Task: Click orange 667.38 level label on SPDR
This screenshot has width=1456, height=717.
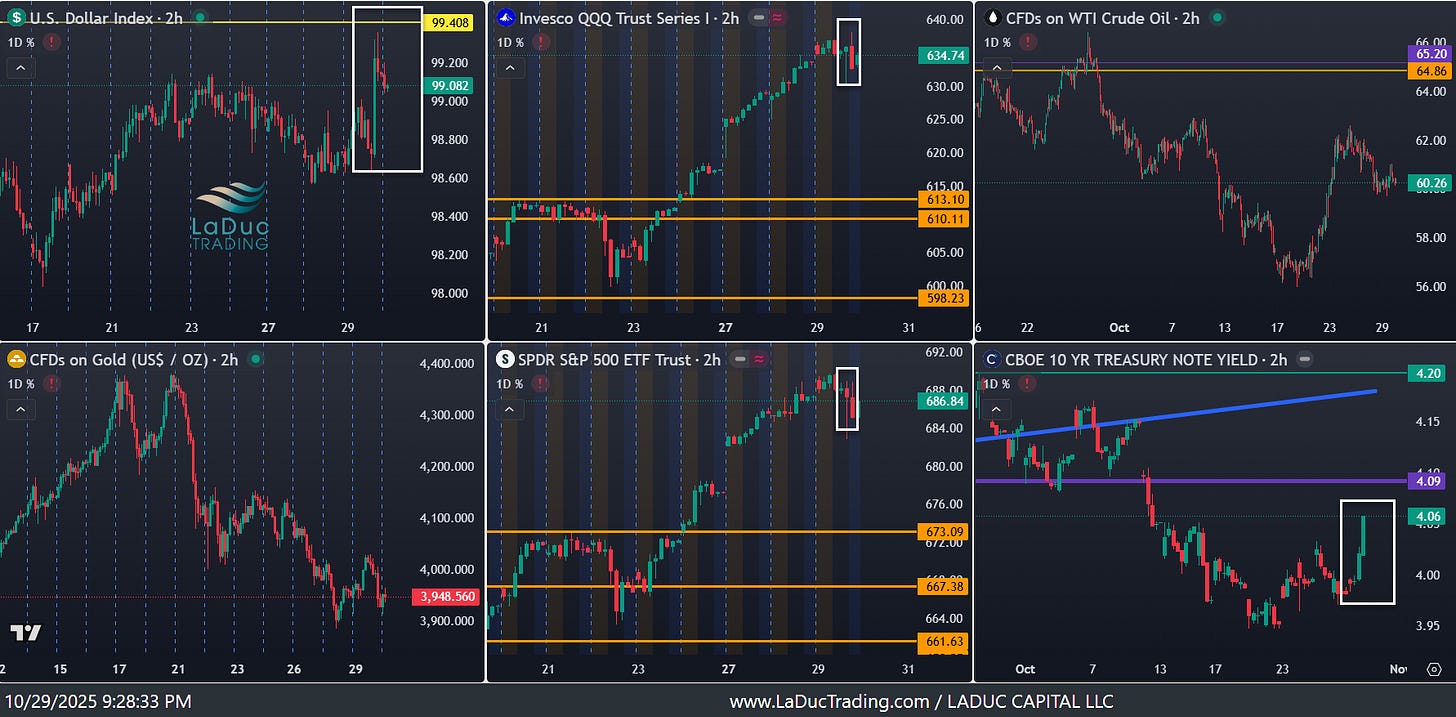Action: (943, 586)
